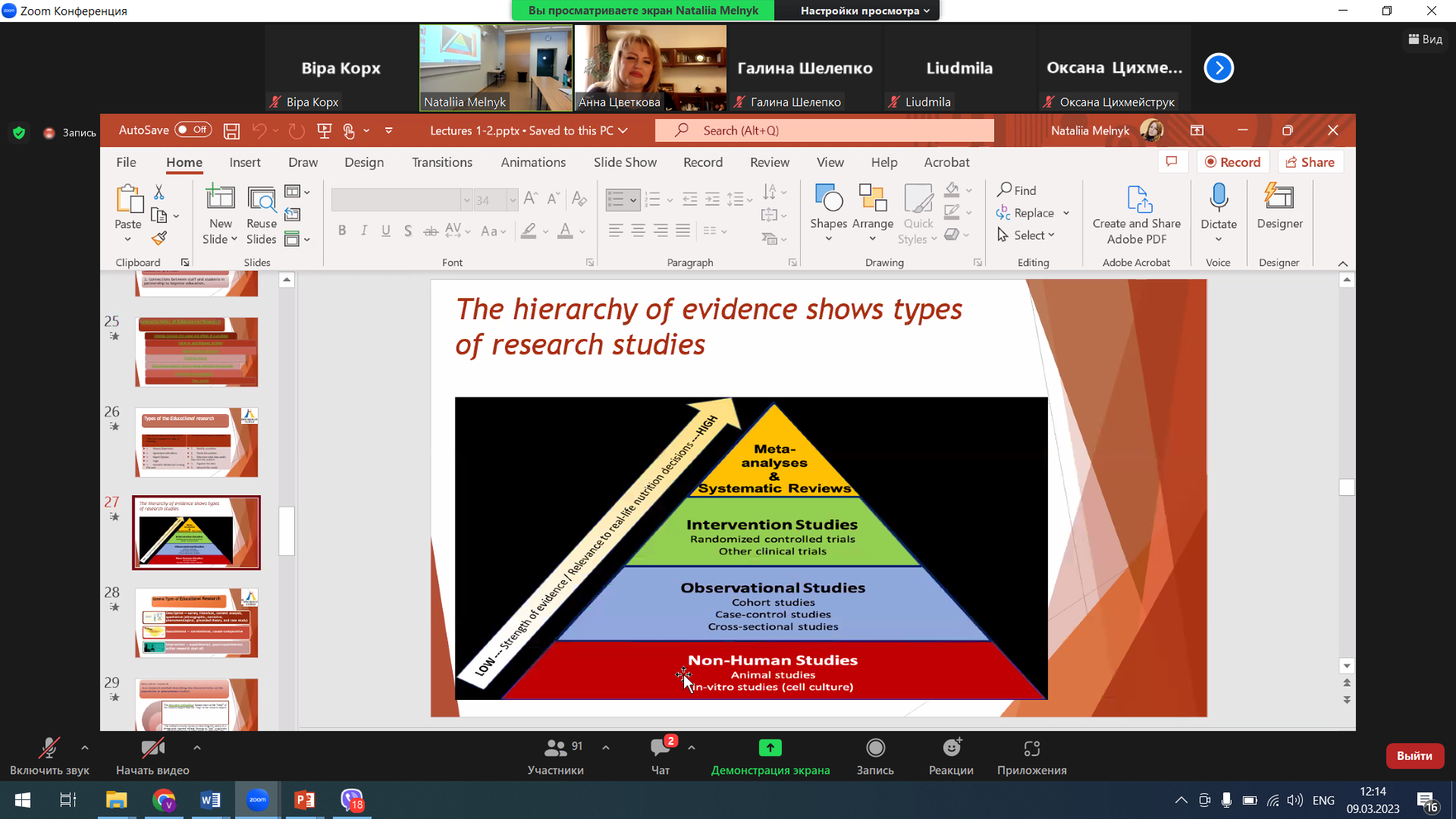The width and height of the screenshot is (1456, 819).
Task: Toggle text Shadow formatting
Action: coord(408,231)
